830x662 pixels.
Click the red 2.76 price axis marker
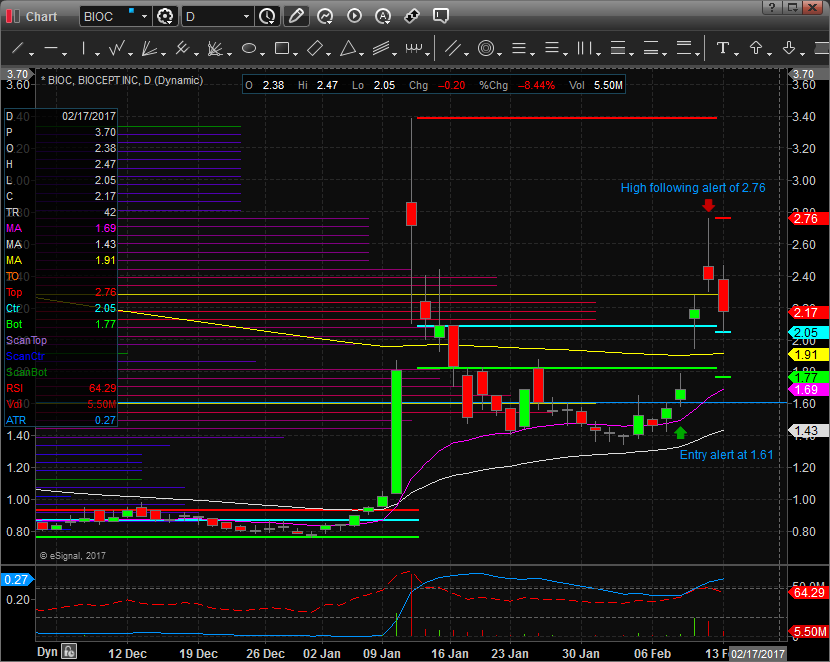(x=808, y=219)
